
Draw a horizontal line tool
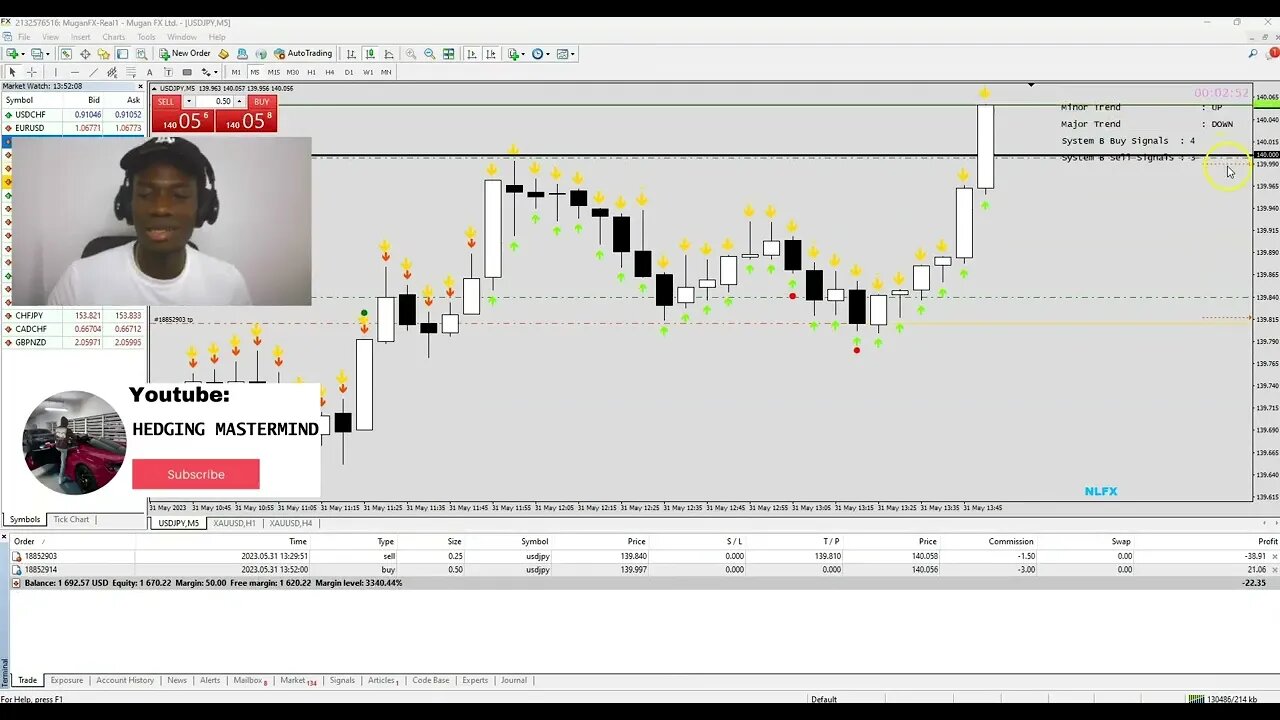(x=75, y=72)
